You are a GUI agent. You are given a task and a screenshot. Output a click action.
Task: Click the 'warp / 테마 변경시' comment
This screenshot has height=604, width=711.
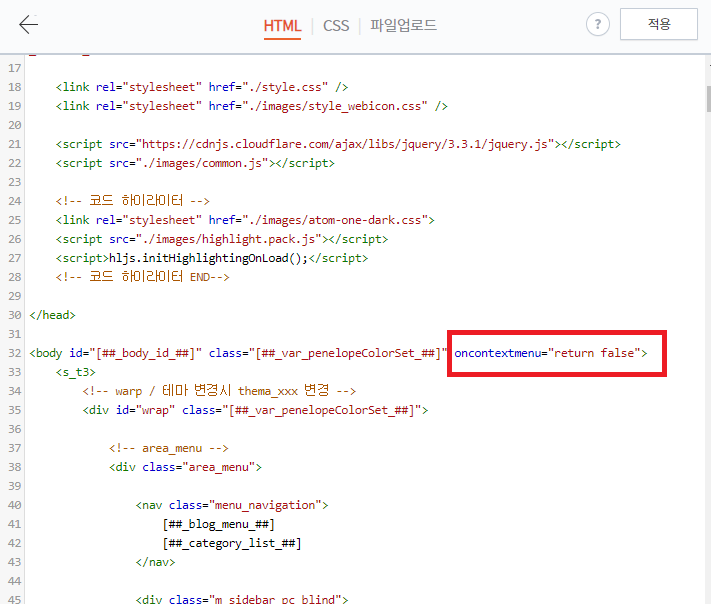click(x=219, y=391)
